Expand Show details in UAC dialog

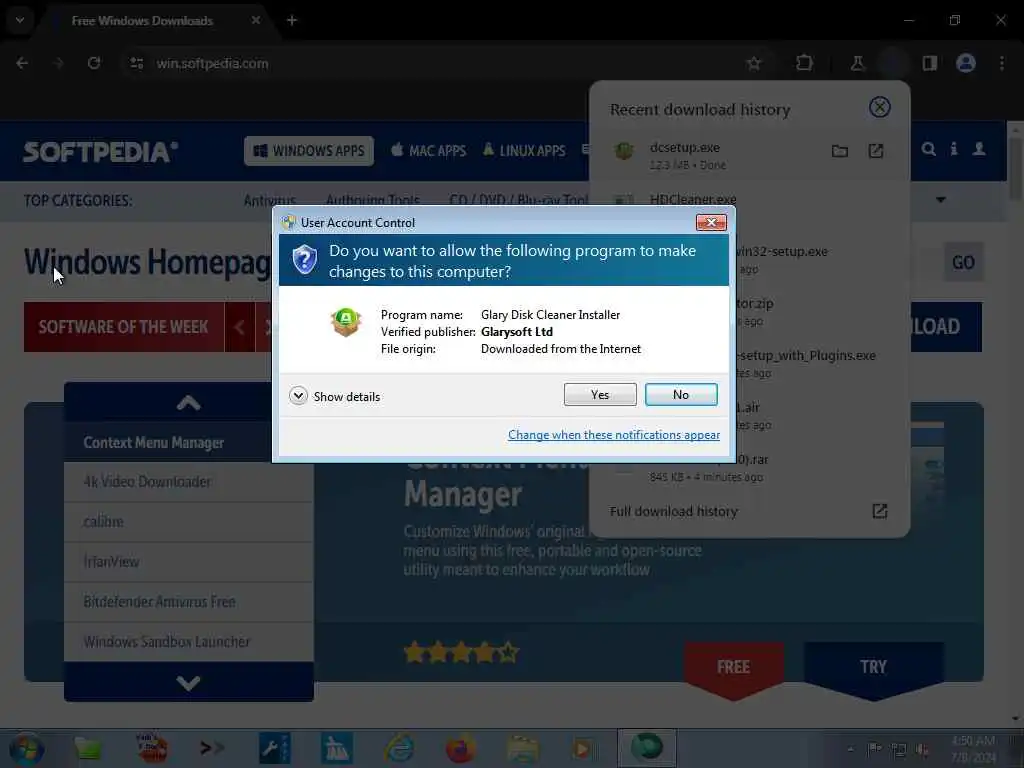(x=334, y=396)
